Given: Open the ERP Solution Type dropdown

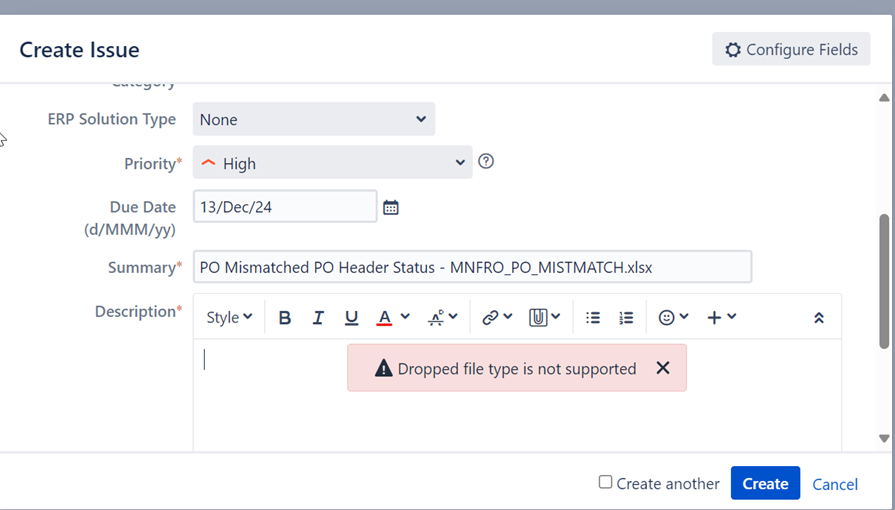Looking at the screenshot, I should [x=314, y=119].
